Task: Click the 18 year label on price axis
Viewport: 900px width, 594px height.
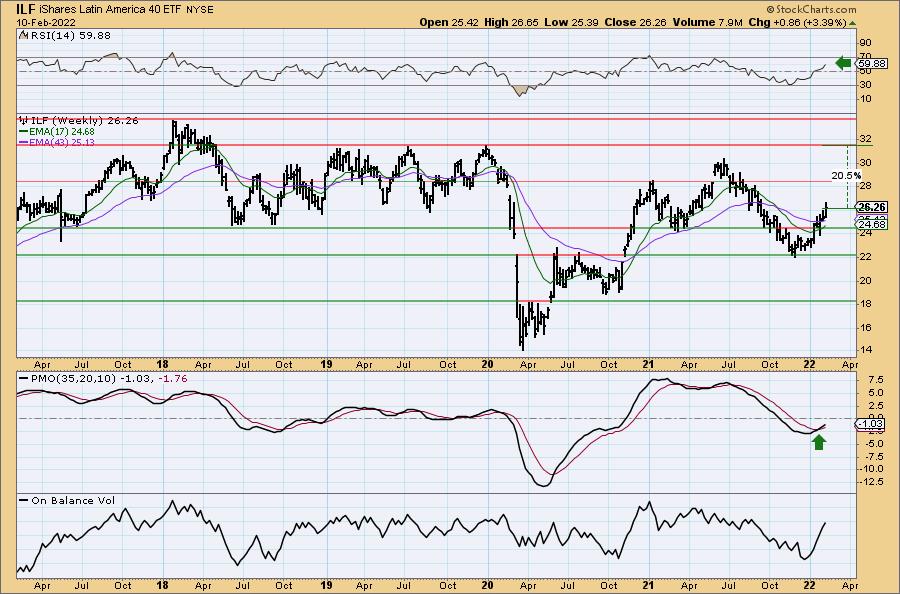Action: click(162, 364)
